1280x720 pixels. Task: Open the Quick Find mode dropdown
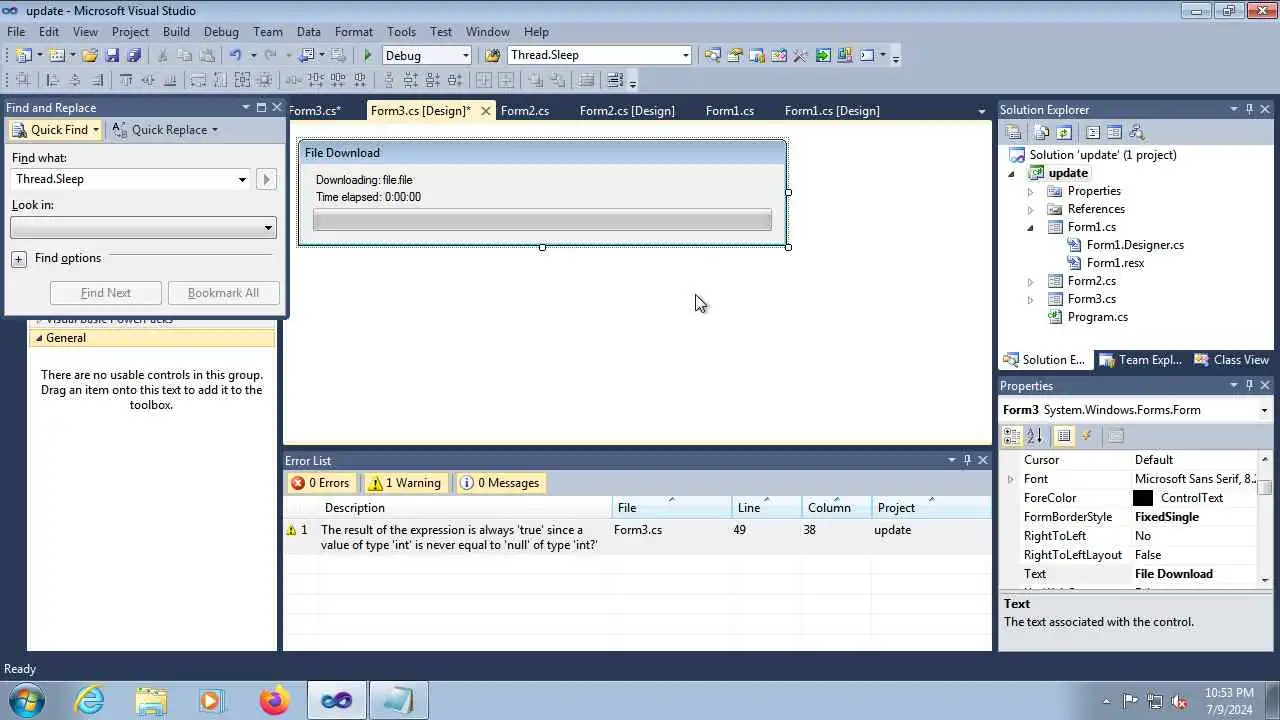click(96, 130)
